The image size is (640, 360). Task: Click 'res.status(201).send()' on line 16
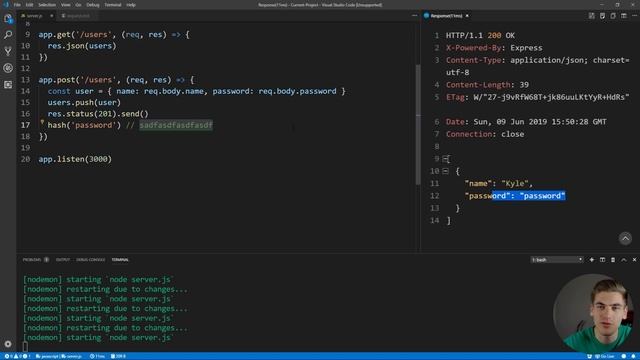point(98,114)
